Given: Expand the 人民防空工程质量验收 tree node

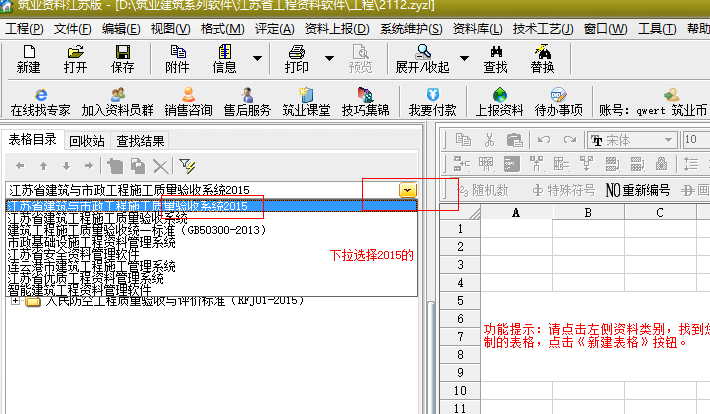Looking at the screenshot, I should (16, 300).
